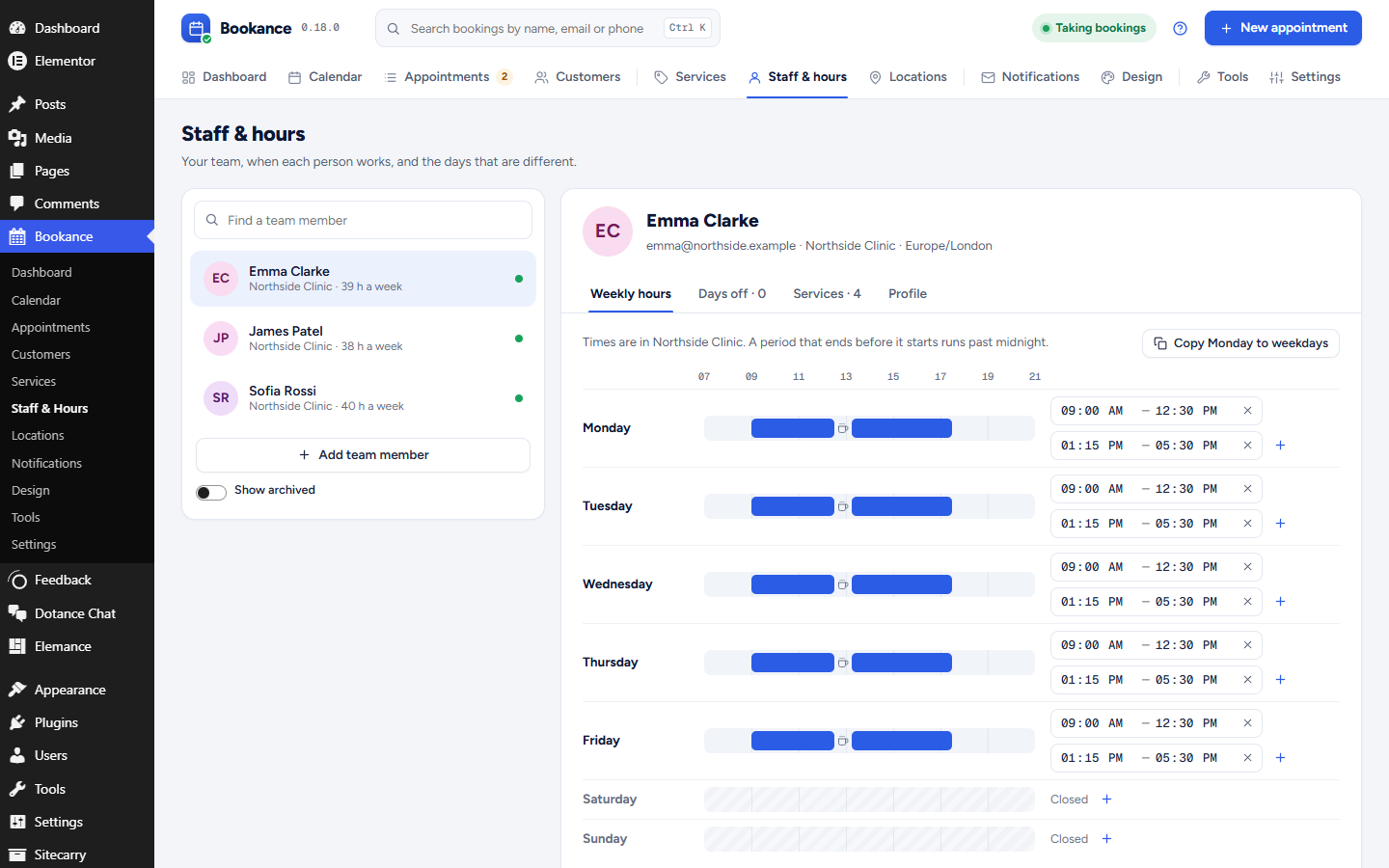Screen dimensions: 1389x868
Task: Remove Thursday 09:00 AM period
Action: 1247,645
